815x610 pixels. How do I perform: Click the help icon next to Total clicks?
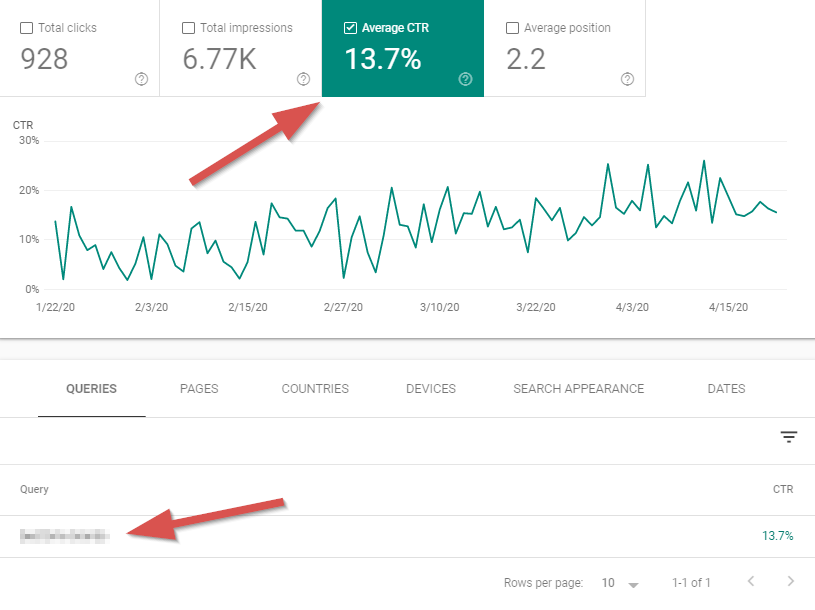pos(141,80)
